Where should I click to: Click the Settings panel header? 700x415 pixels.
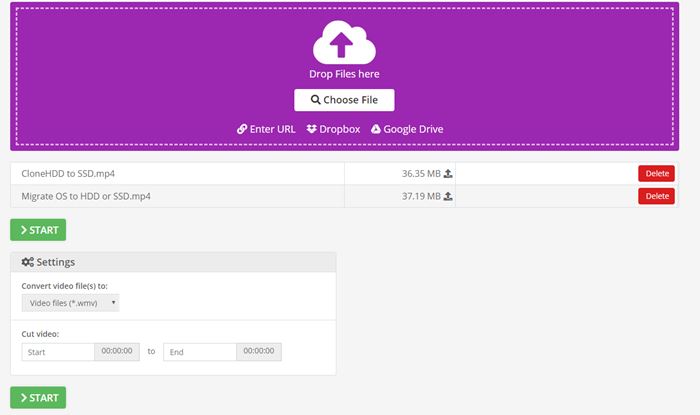pyautogui.click(x=173, y=262)
